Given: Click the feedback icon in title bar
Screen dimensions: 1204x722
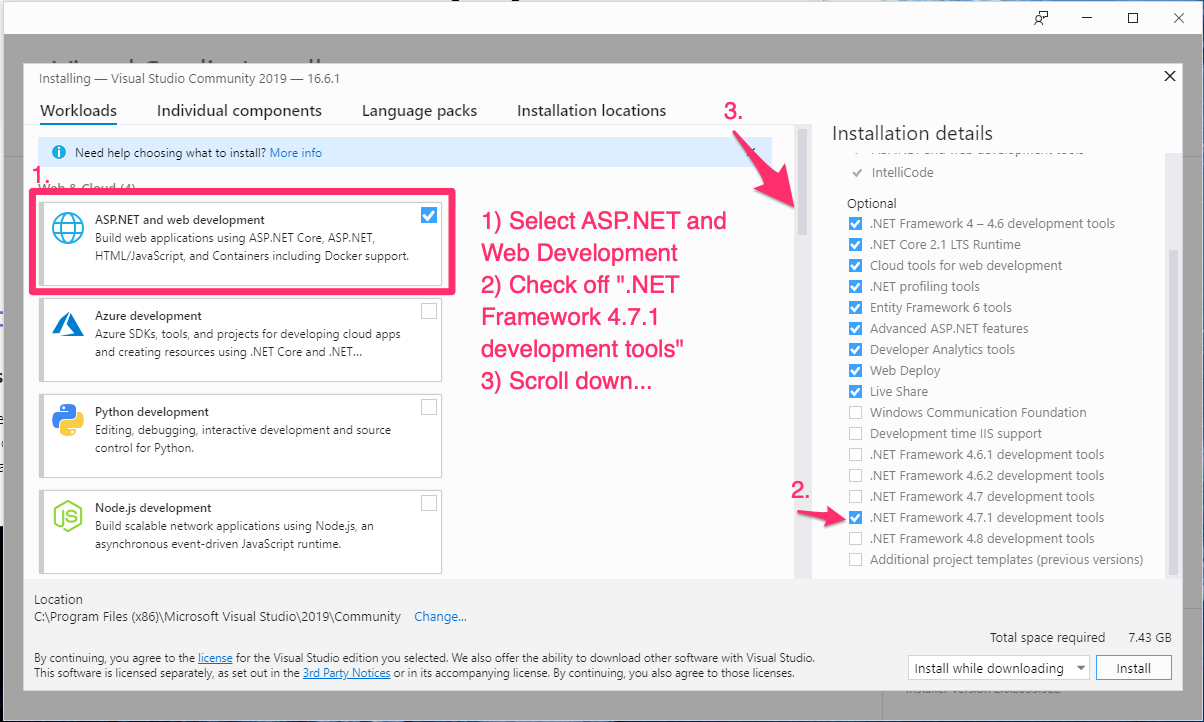Looking at the screenshot, I should (x=1041, y=18).
